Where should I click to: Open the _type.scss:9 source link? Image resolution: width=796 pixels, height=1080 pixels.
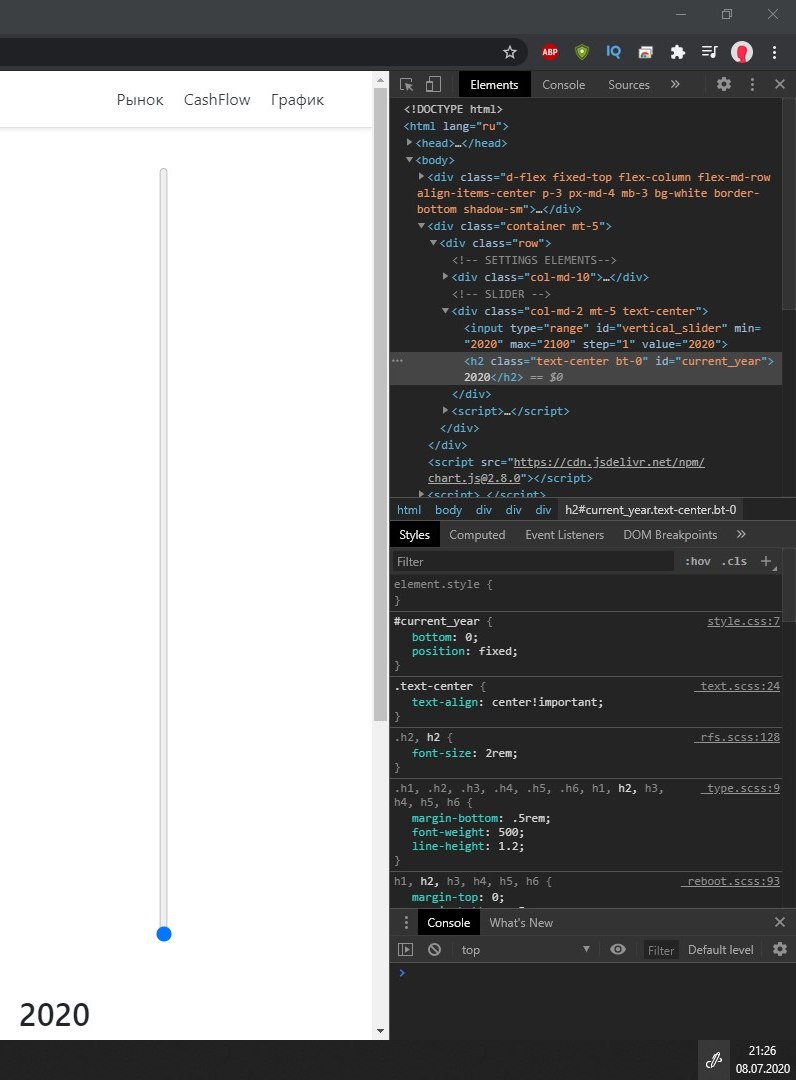click(740, 788)
